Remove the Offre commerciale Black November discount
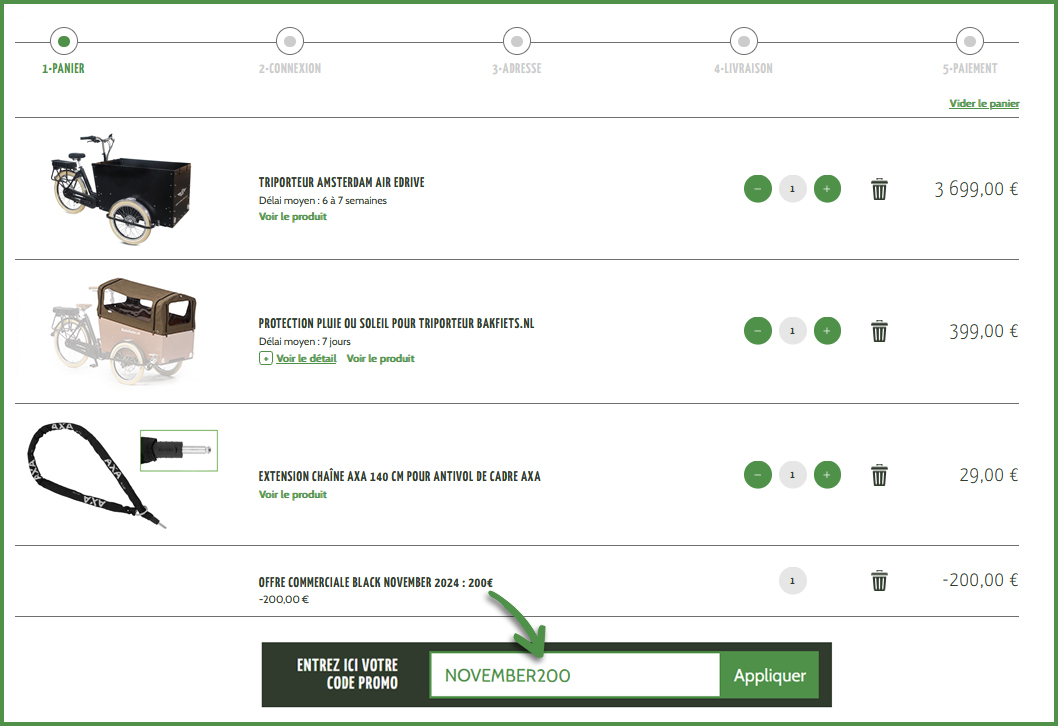Screen dimensions: 1058x726 point(879,580)
